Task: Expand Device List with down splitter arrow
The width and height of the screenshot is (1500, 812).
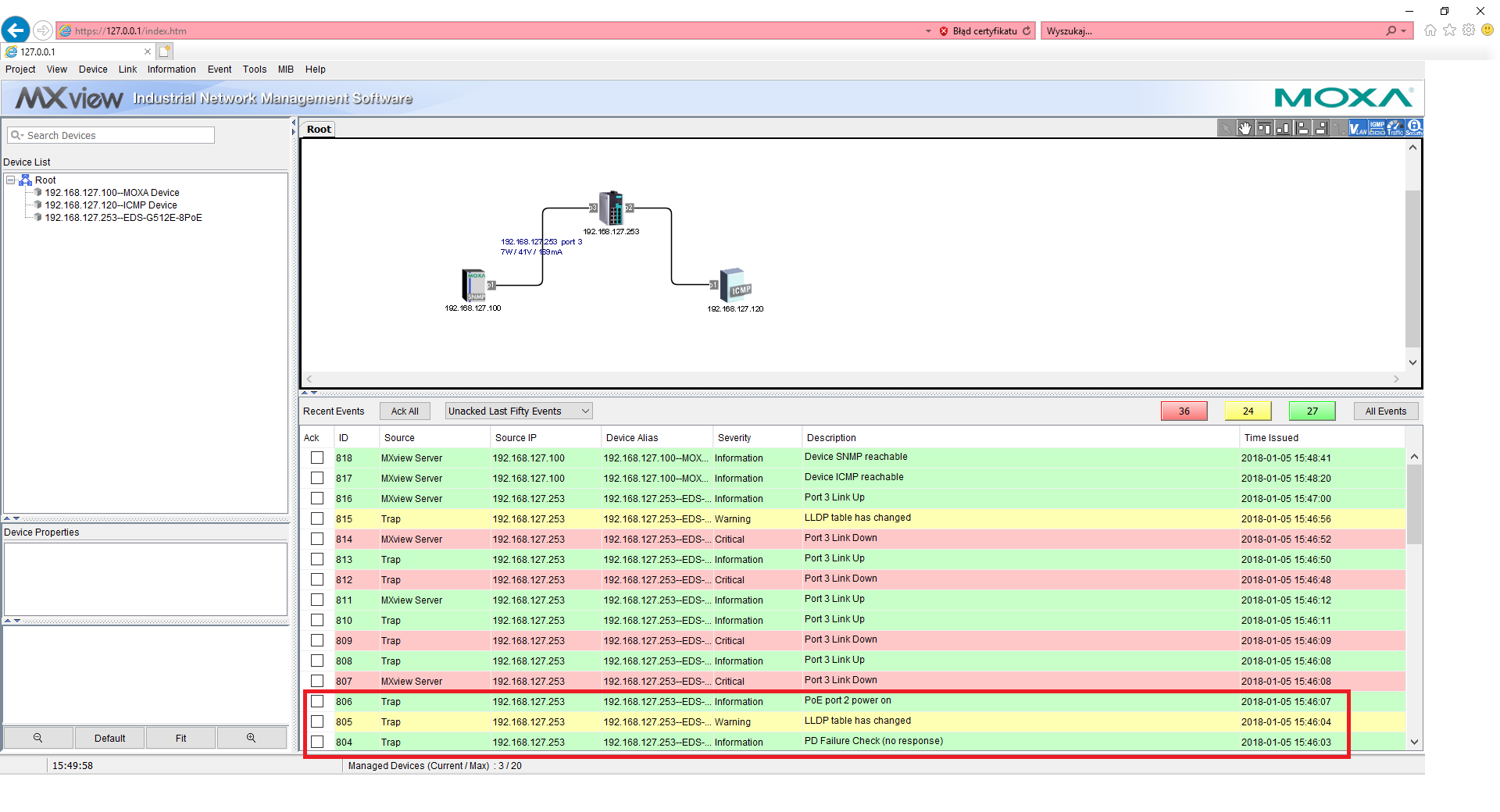Action: (x=16, y=518)
